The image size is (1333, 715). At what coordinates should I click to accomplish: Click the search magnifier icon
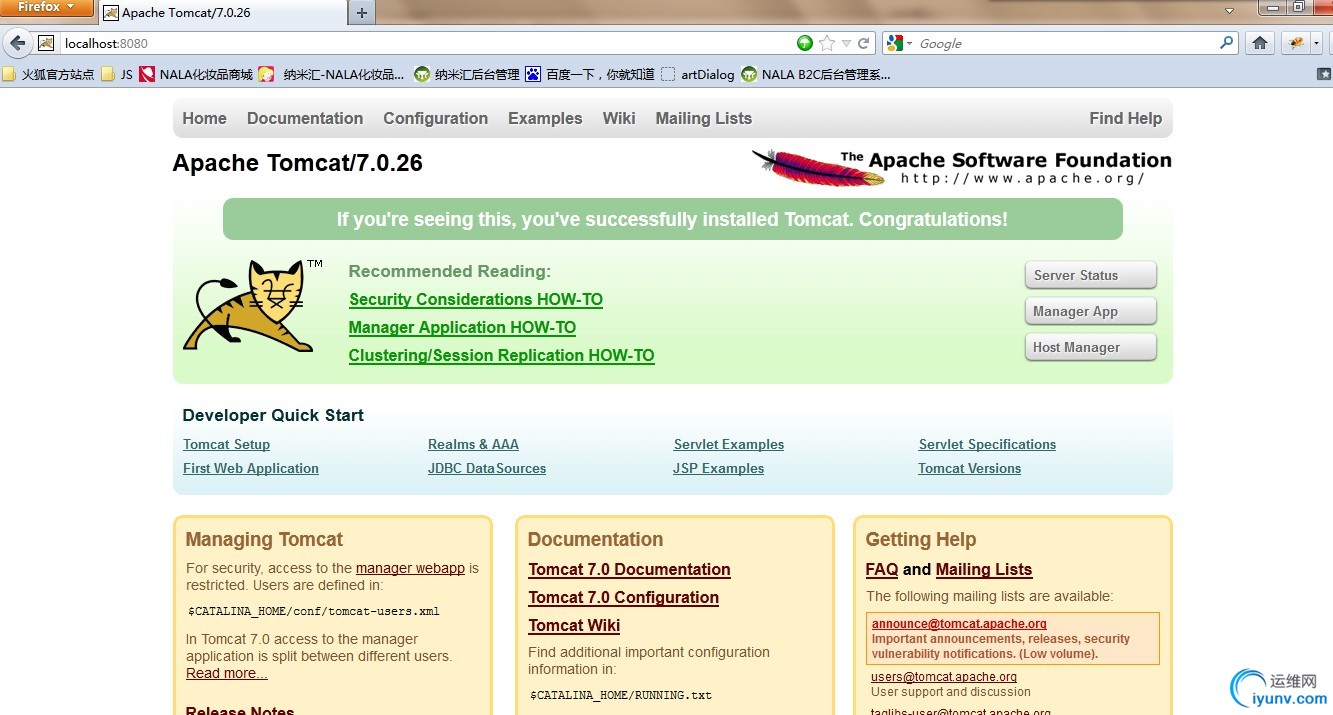(x=1227, y=43)
